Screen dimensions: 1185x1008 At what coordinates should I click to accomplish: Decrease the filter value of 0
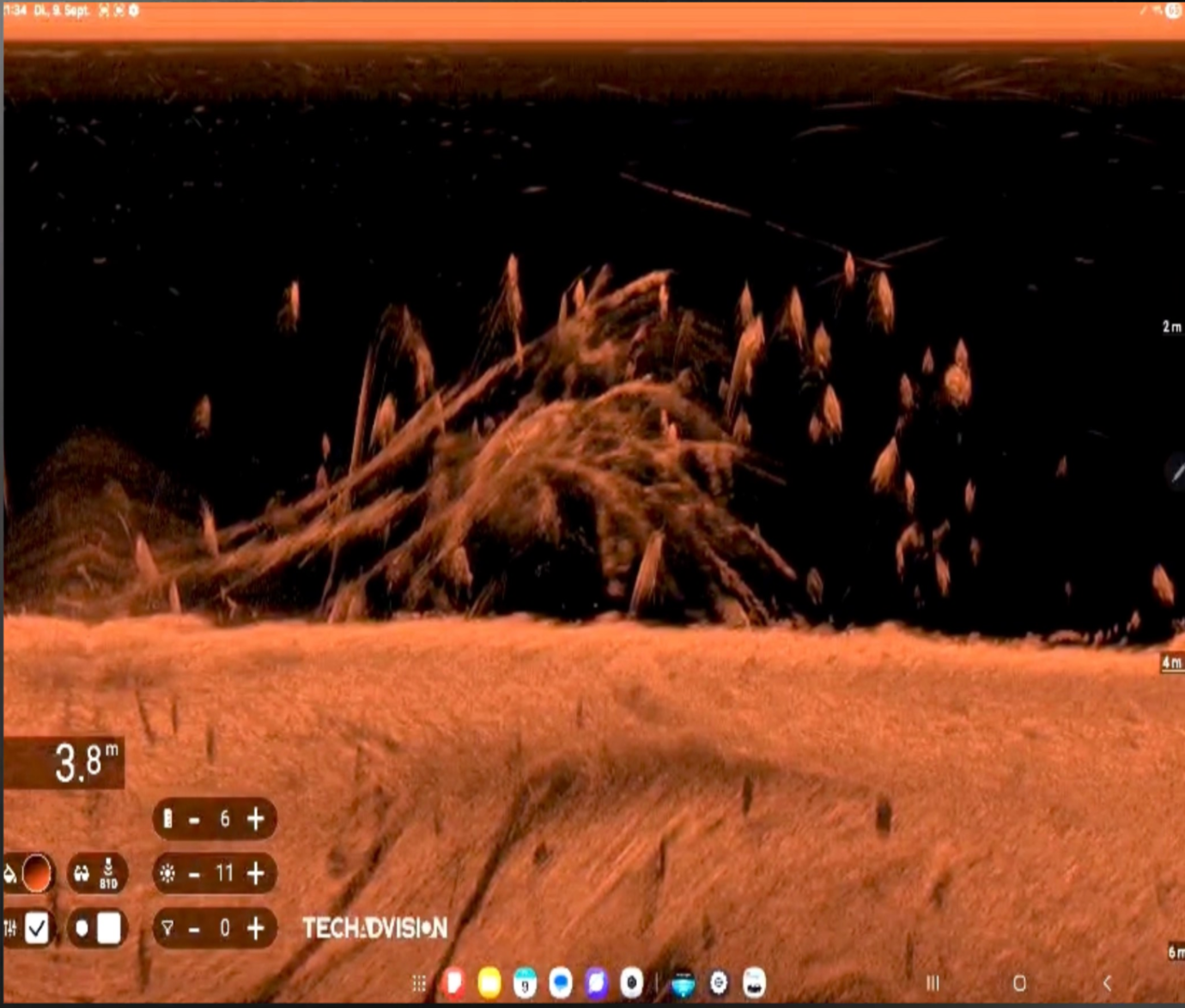pos(194,929)
